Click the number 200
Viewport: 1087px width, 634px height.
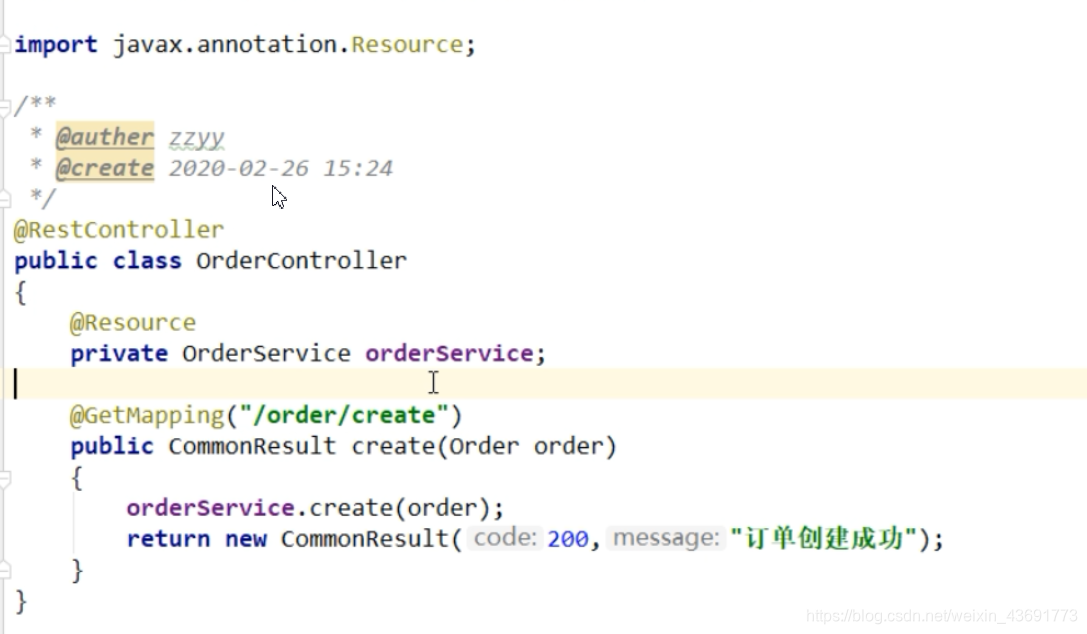[x=568, y=539]
